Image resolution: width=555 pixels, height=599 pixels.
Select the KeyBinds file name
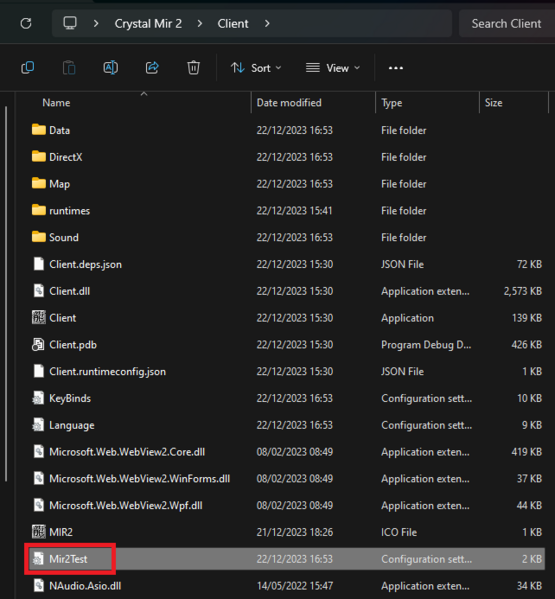coord(70,398)
